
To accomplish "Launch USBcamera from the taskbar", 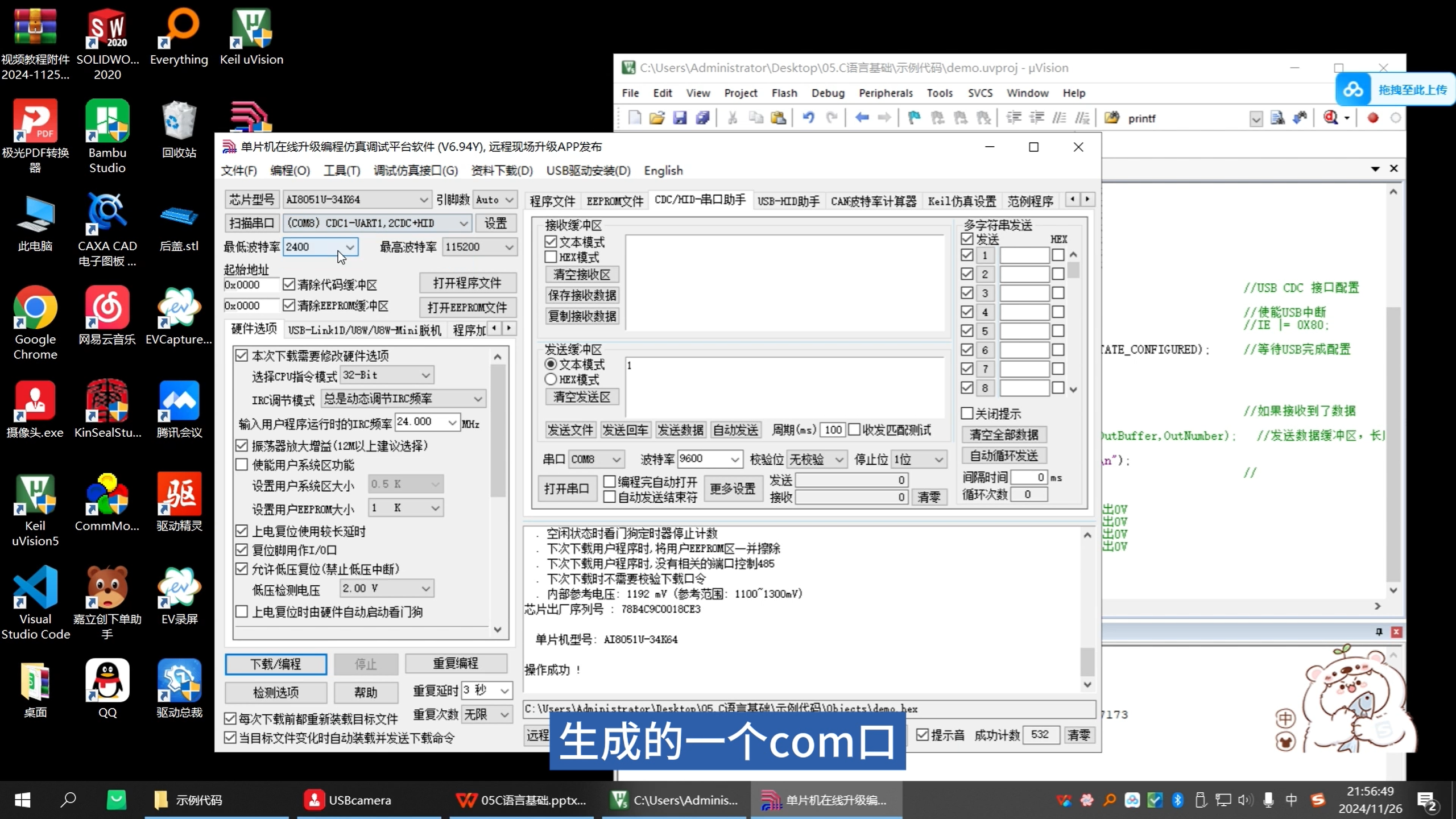I will 347,799.
